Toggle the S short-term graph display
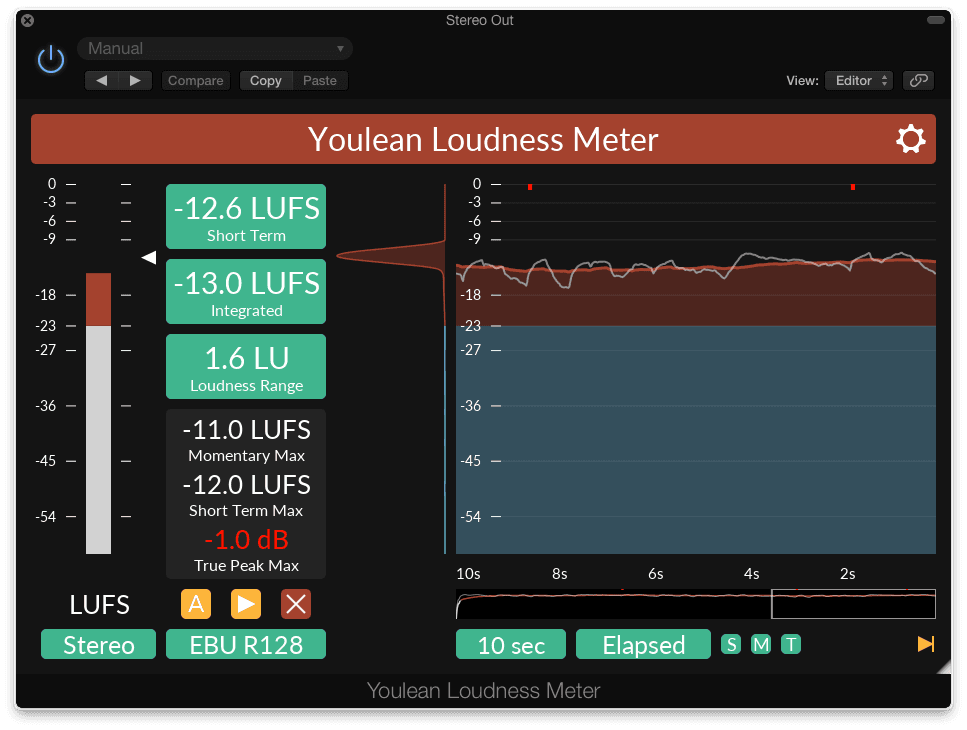 pyautogui.click(x=731, y=644)
